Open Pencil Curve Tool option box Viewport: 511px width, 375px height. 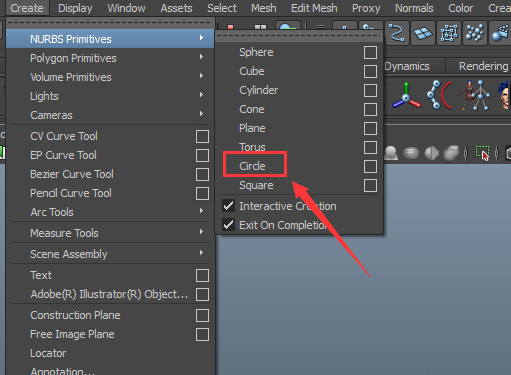click(202, 193)
